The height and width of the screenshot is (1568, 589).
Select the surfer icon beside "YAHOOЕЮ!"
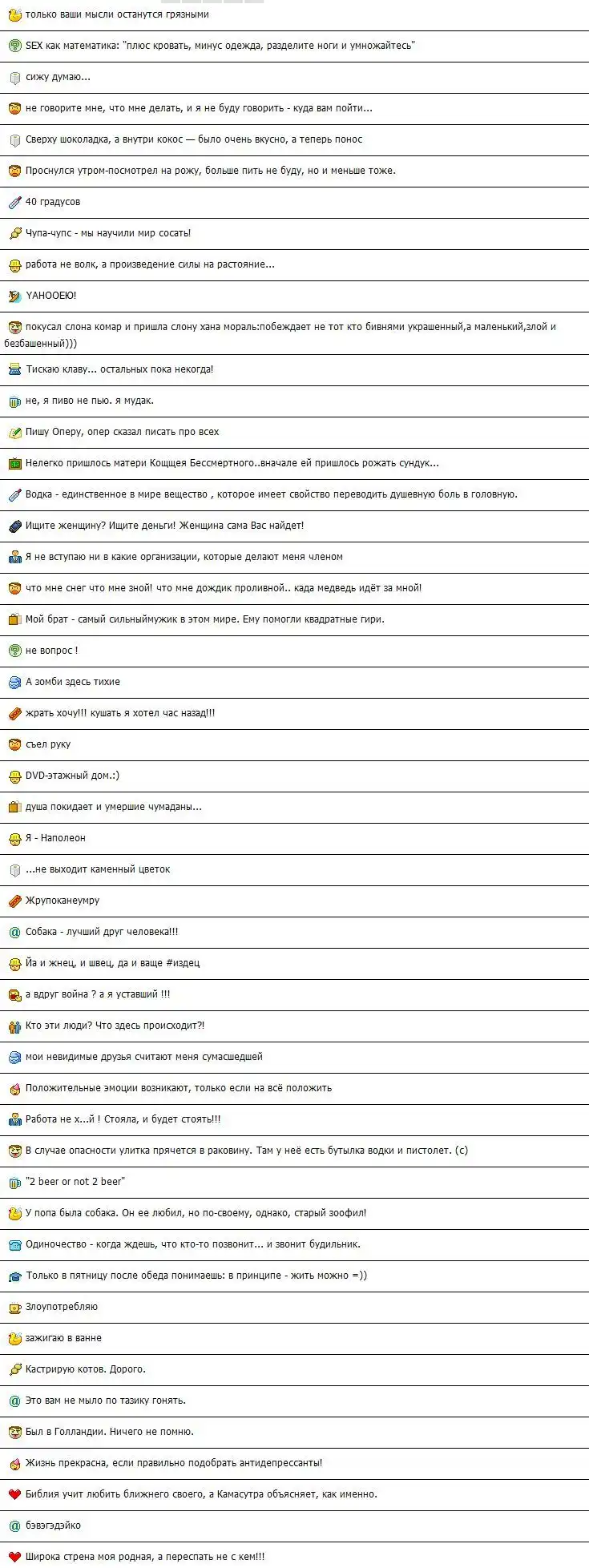14,296
